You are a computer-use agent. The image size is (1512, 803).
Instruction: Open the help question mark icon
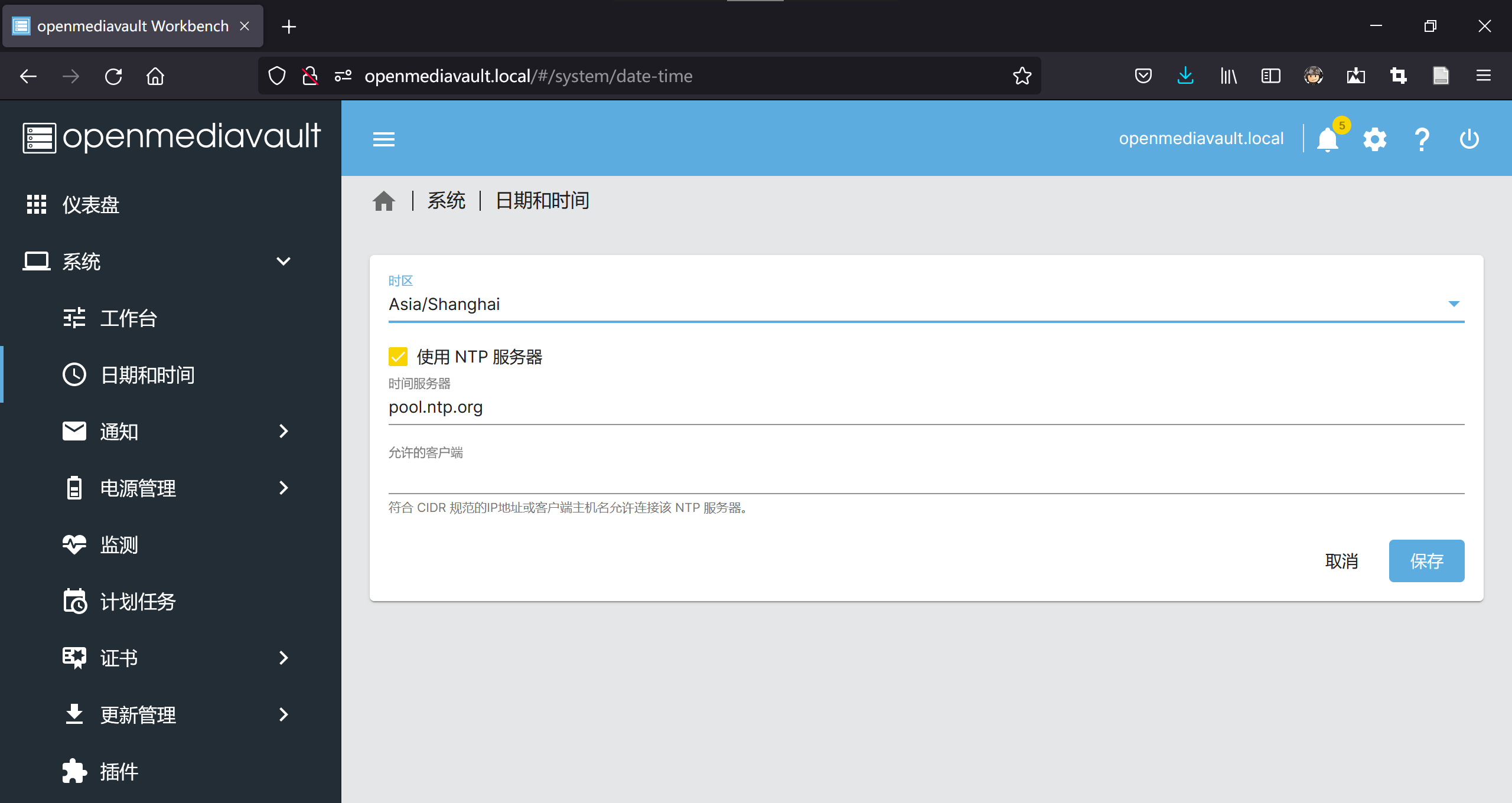pos(1422,139)
